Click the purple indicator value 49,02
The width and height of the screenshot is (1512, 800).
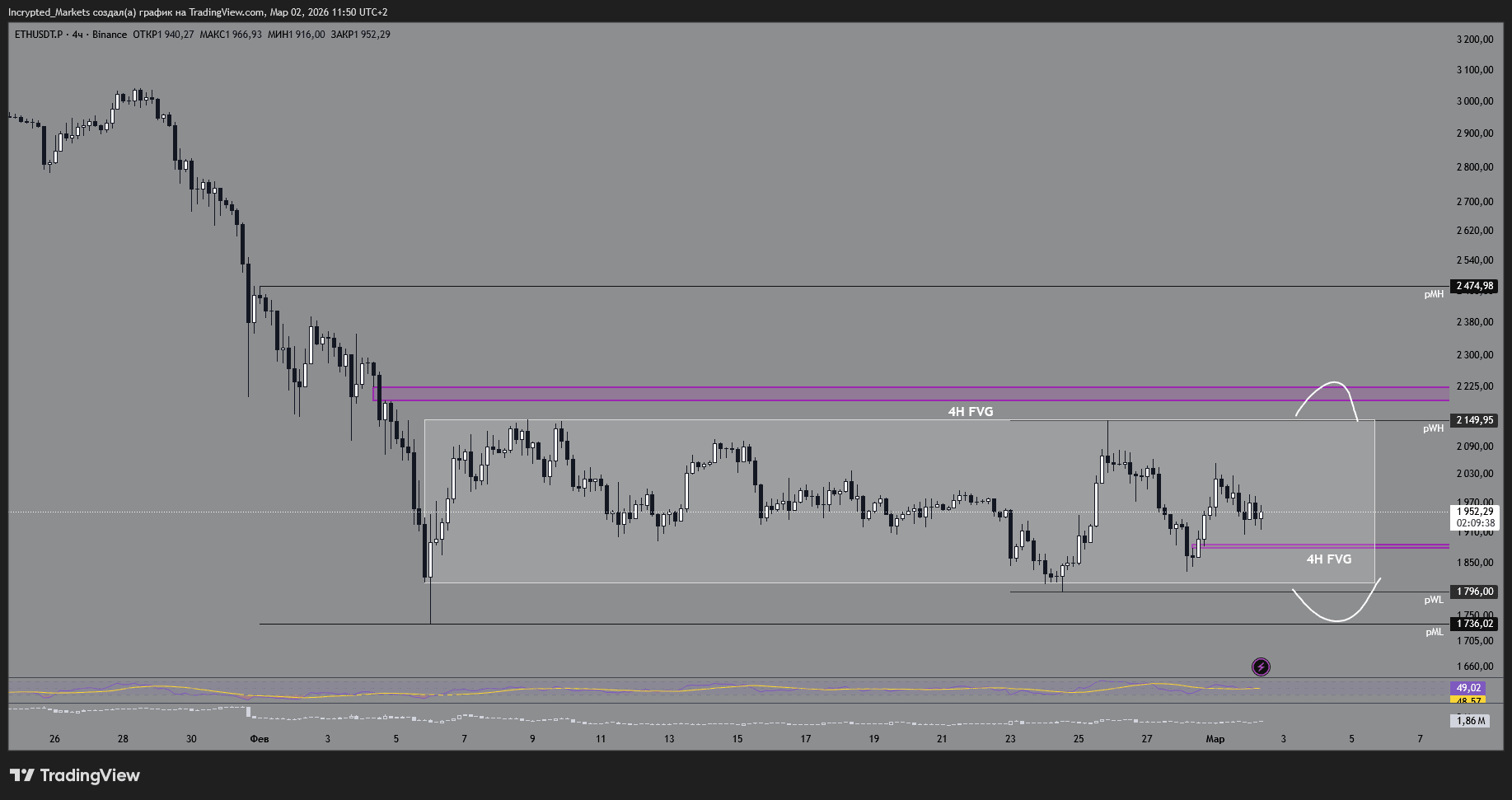pos(1468,688)
